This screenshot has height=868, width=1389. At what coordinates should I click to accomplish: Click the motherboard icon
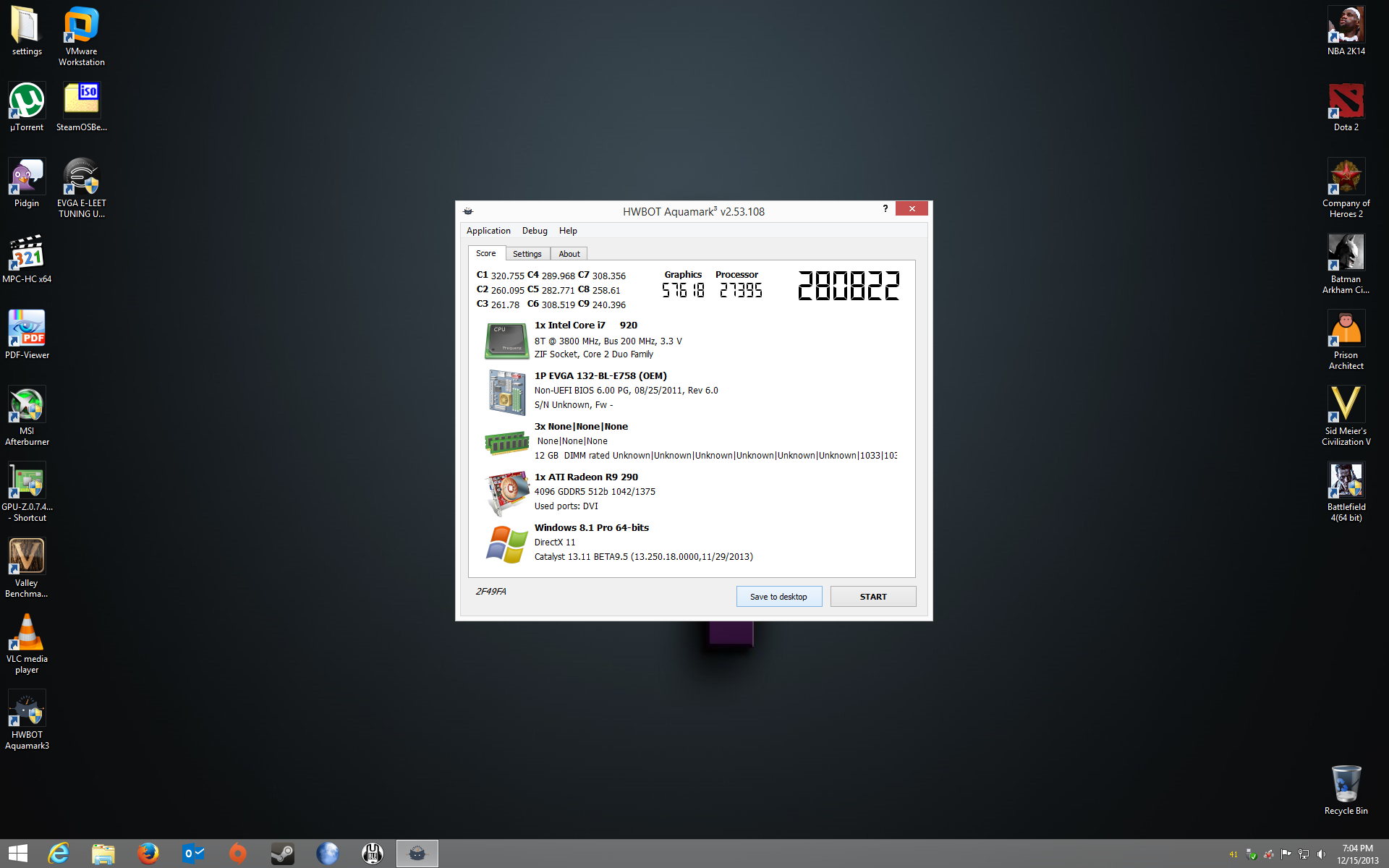(x=506, y=392)
